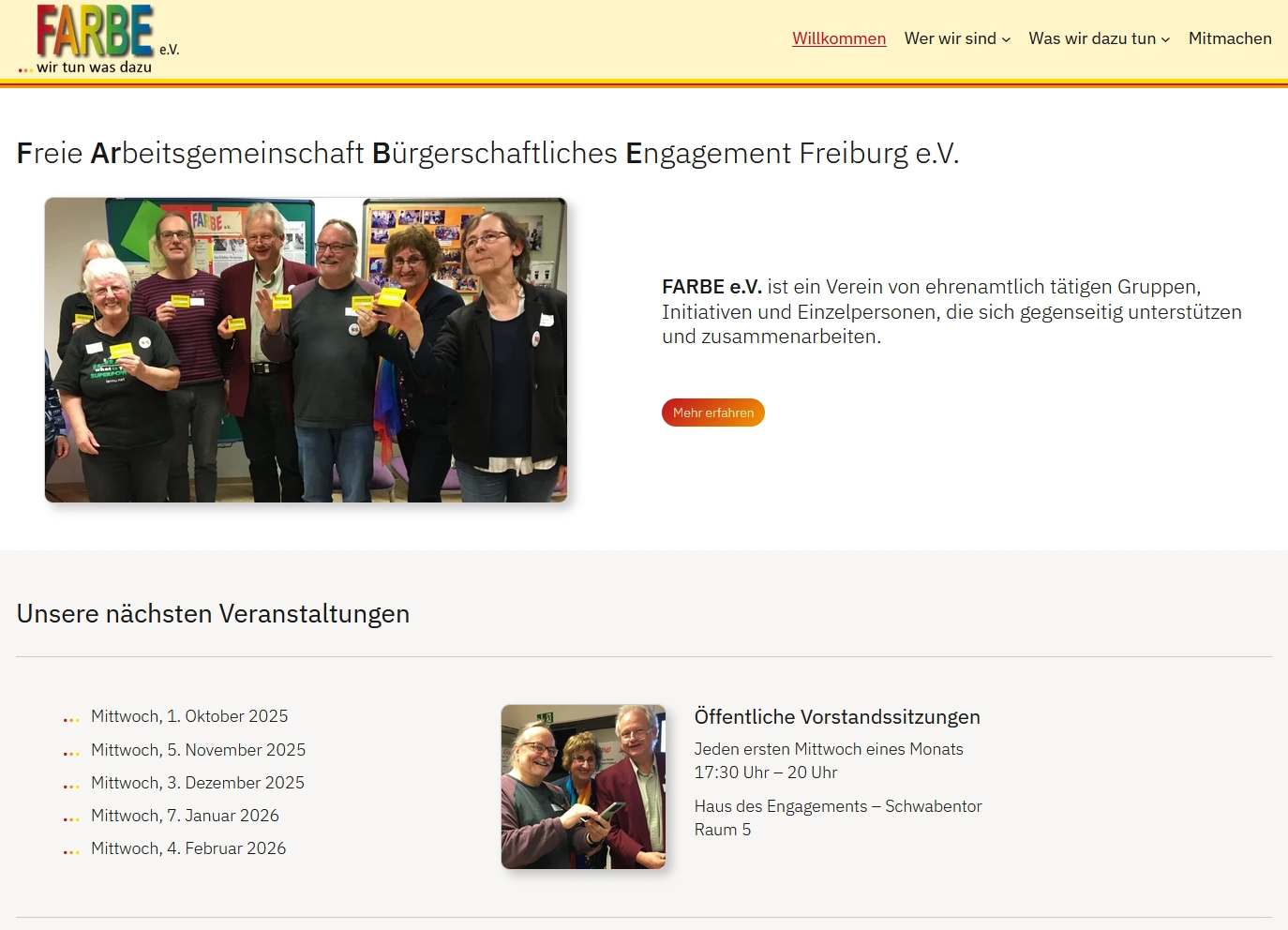Screen dimensions: 1288x930
Task: Click the striped color bar under the header
Action: tap(644, 84)
